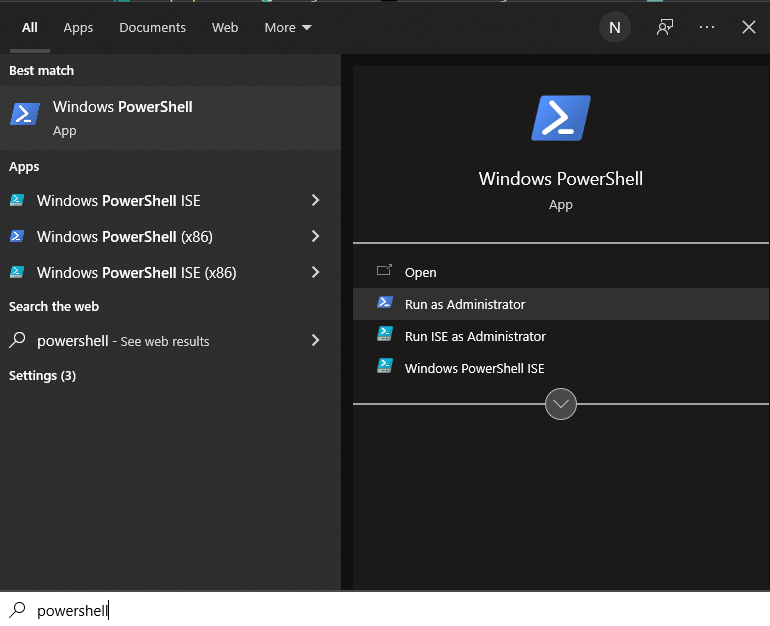Click the Windows PowerShell ISE app icon
The image size is (770, 626).
(17, 200)
